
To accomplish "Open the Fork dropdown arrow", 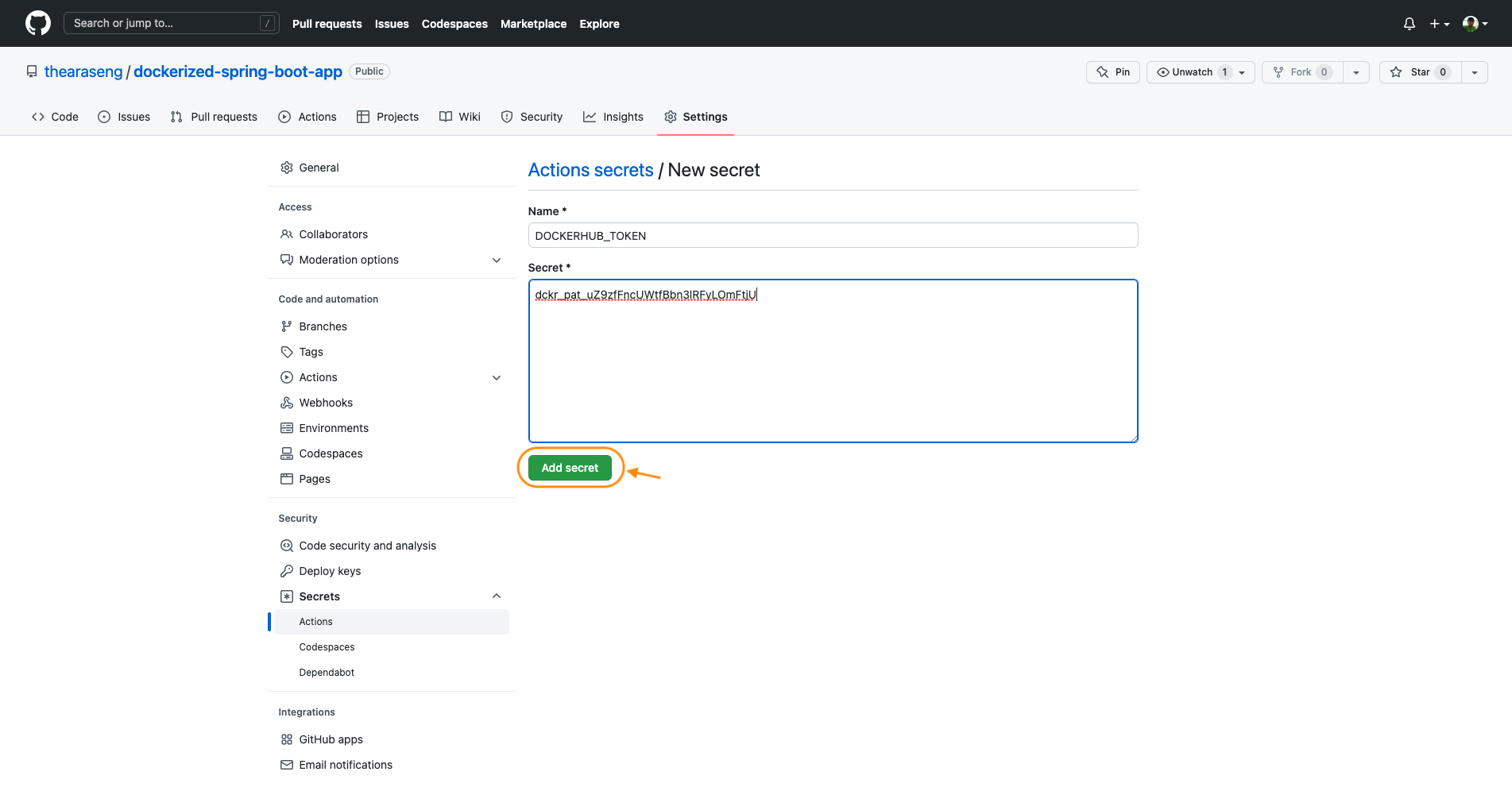I will tap(1356, 72).
